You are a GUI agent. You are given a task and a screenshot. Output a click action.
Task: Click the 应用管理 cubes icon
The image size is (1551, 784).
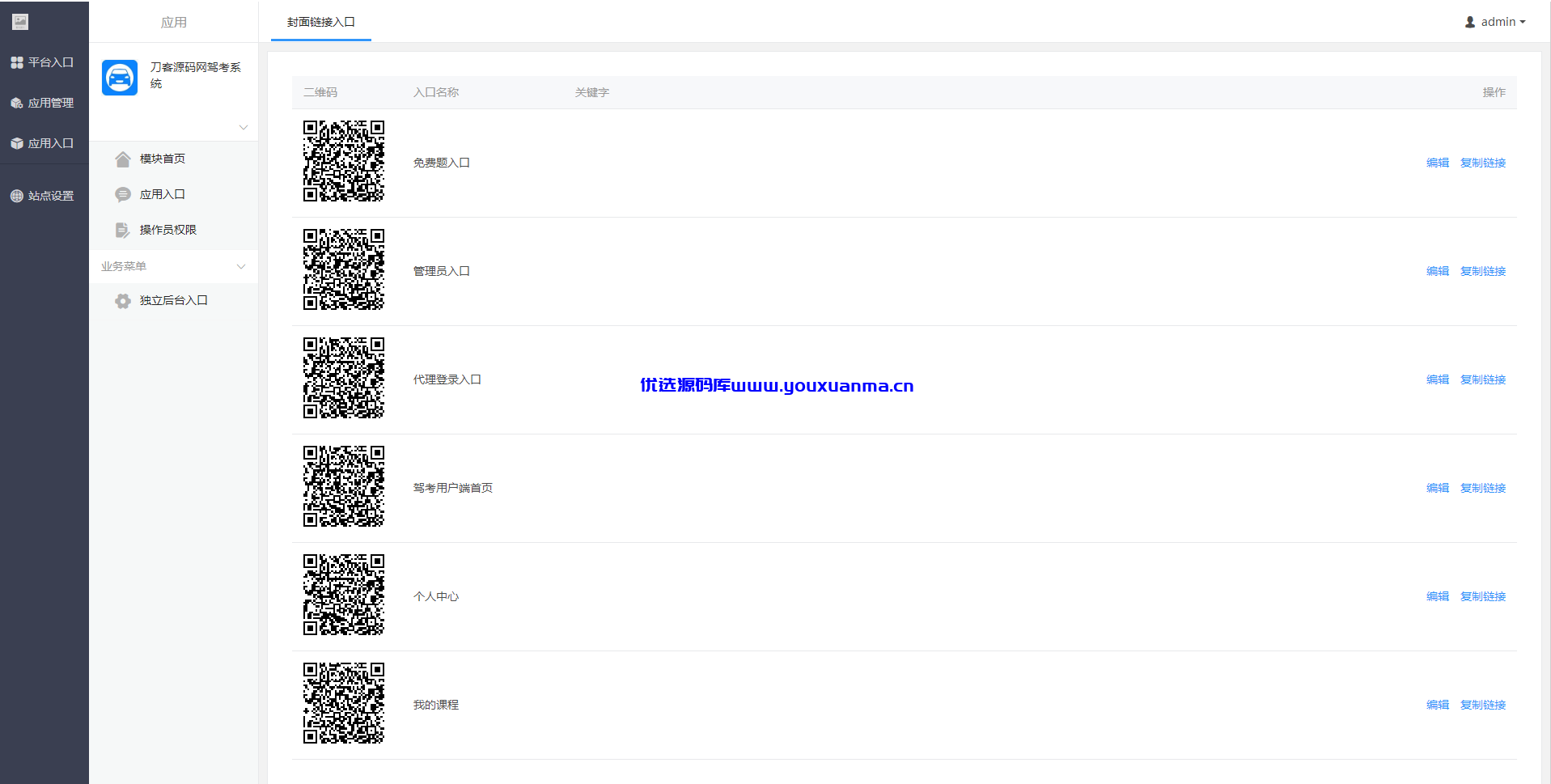point(17,103)
